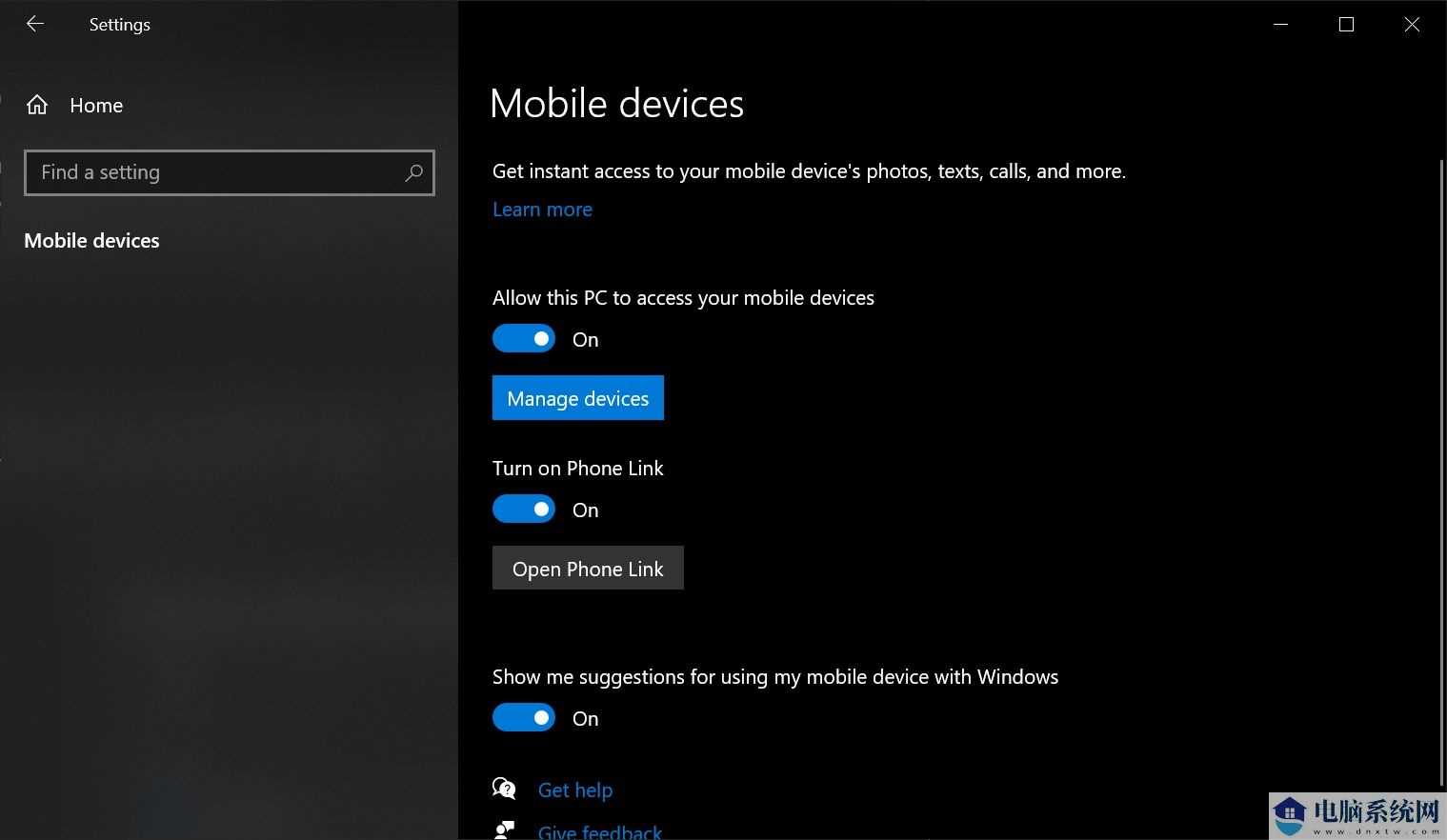Click the vertical scrollbar on the right
The image size is (1447, 840).
click(x=1441, y=471)
